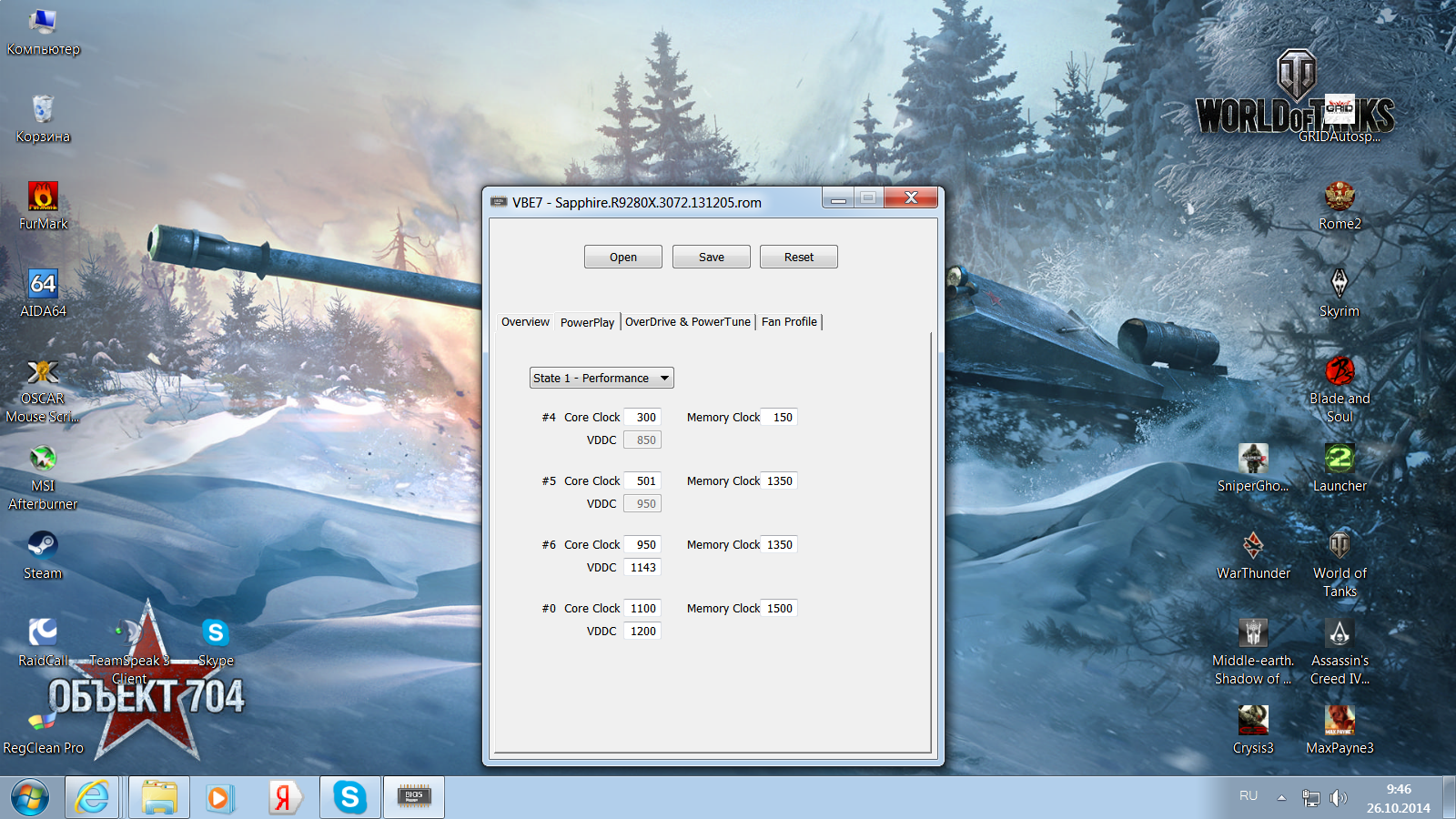Open the volume control tray icon

(x=1338, y=798)
